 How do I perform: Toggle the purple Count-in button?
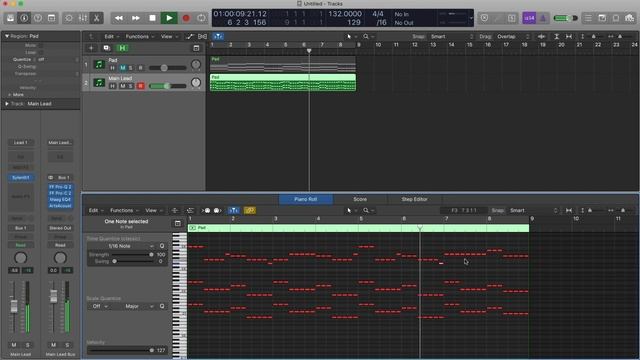point(529,18)
